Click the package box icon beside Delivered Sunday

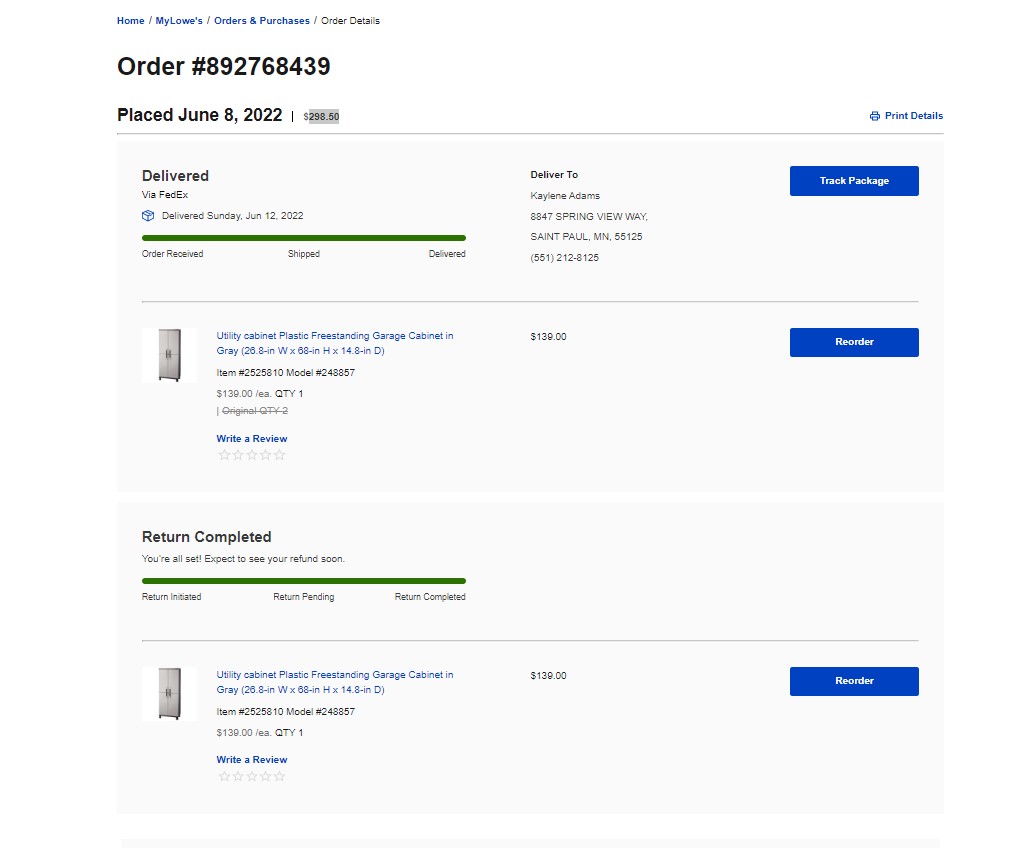[148, 216]
